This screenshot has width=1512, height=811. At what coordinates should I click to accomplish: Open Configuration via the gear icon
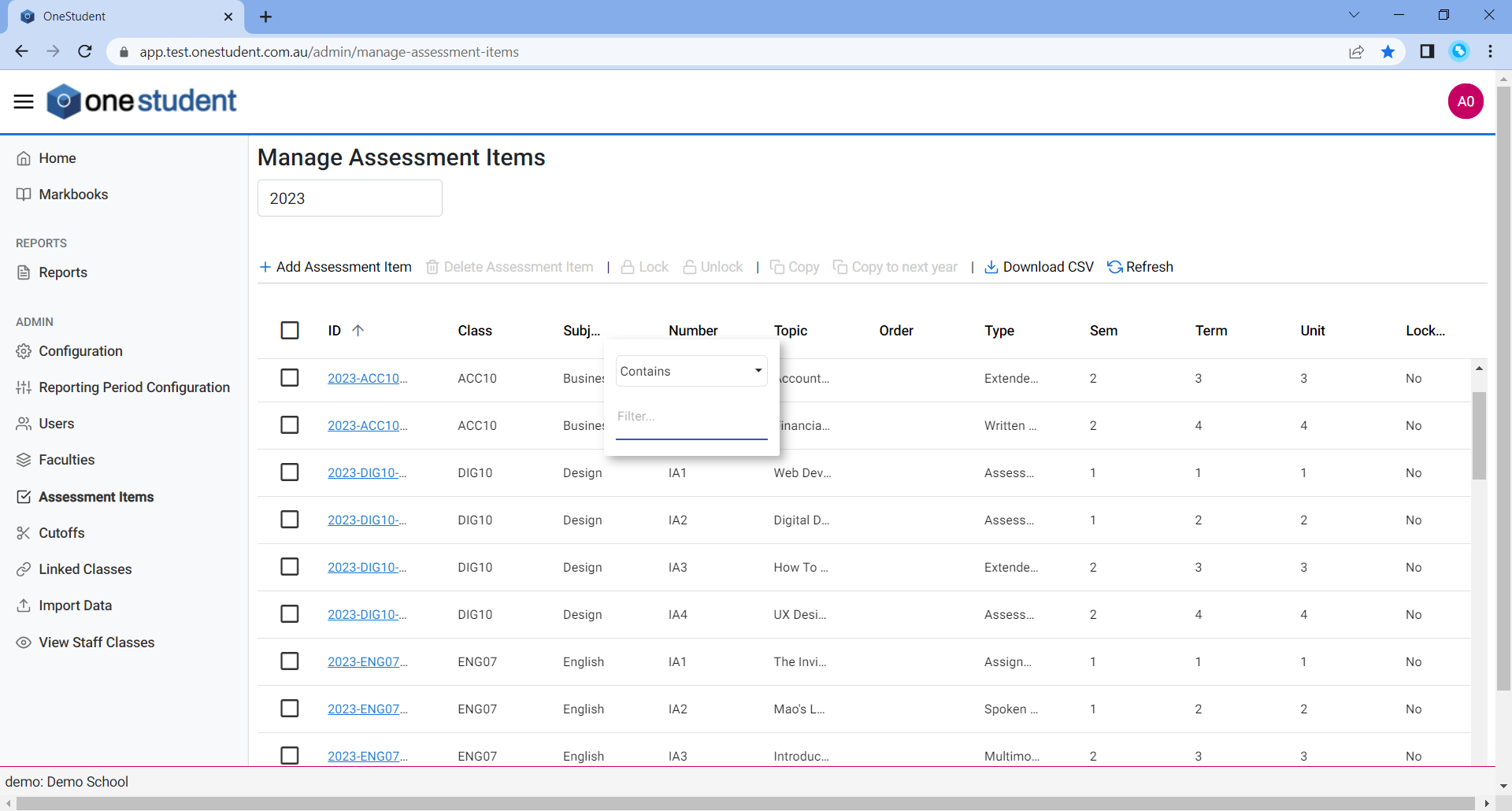[24, 351]
